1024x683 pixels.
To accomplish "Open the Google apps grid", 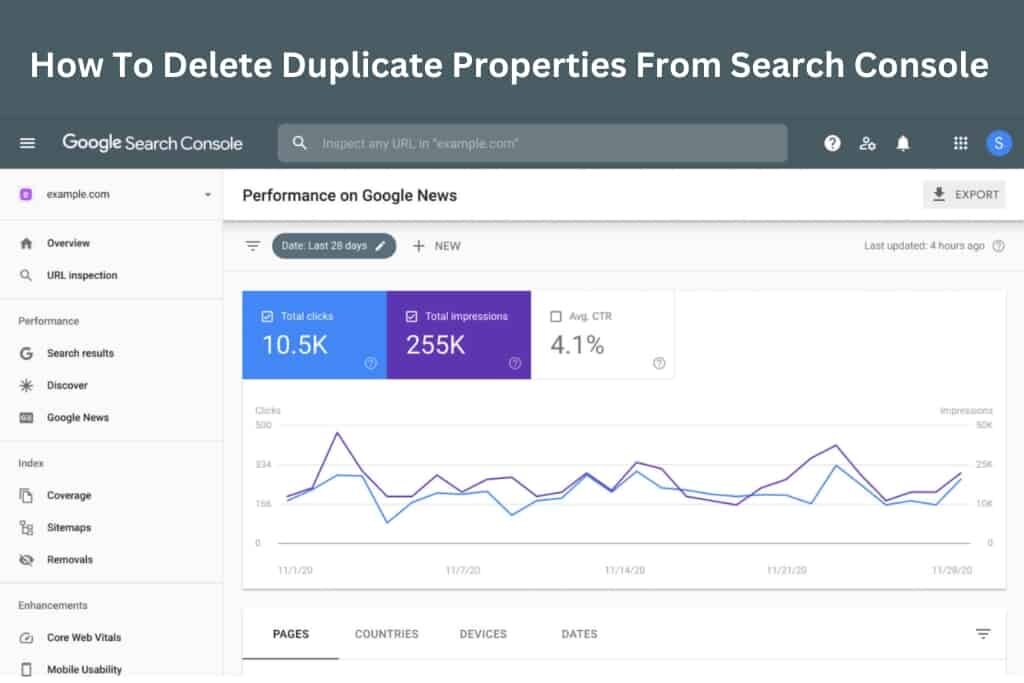I will [x=960, y=143].
